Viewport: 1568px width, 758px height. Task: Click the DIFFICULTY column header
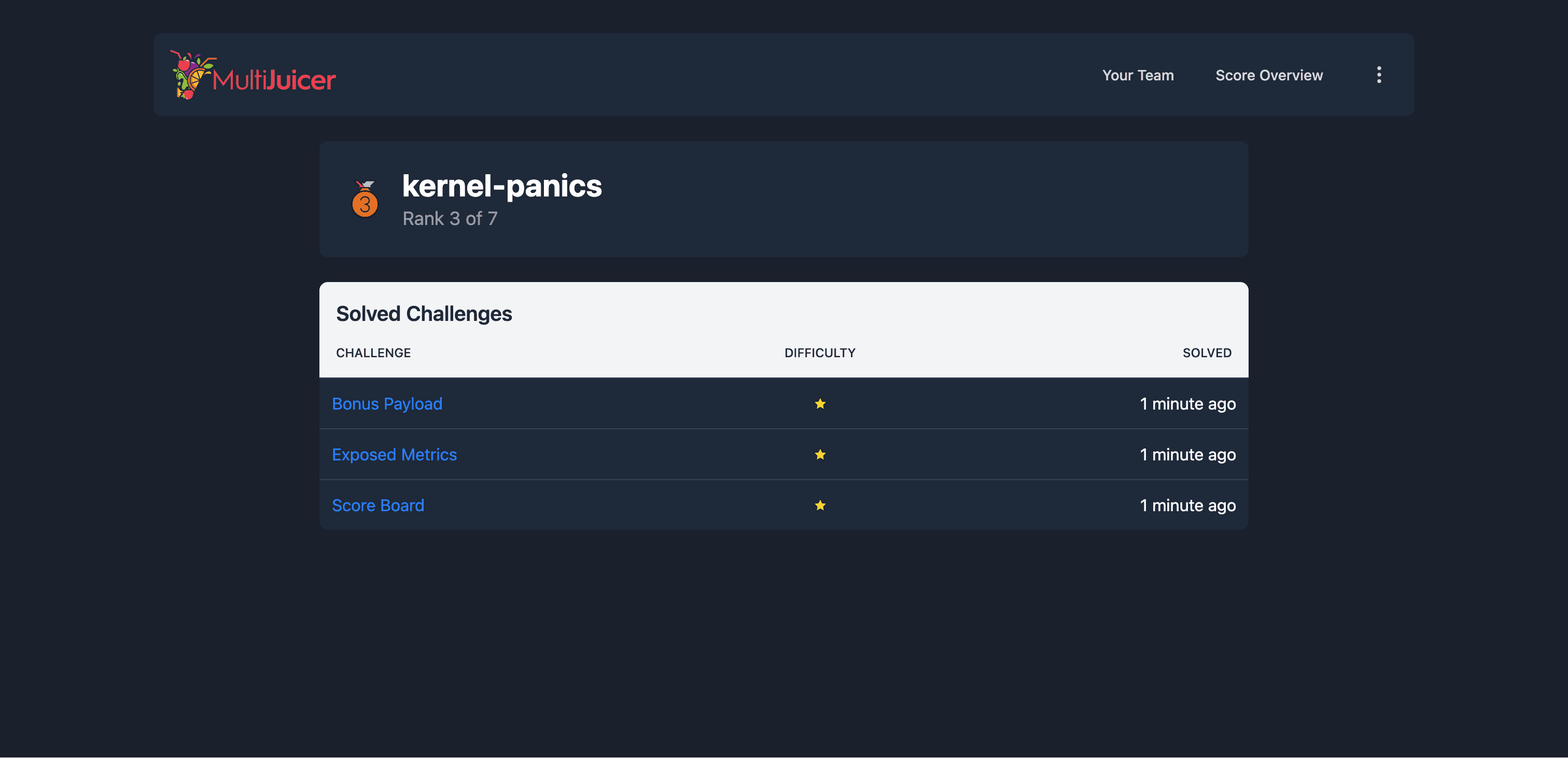pyautogui.click(x=819, y=353)
